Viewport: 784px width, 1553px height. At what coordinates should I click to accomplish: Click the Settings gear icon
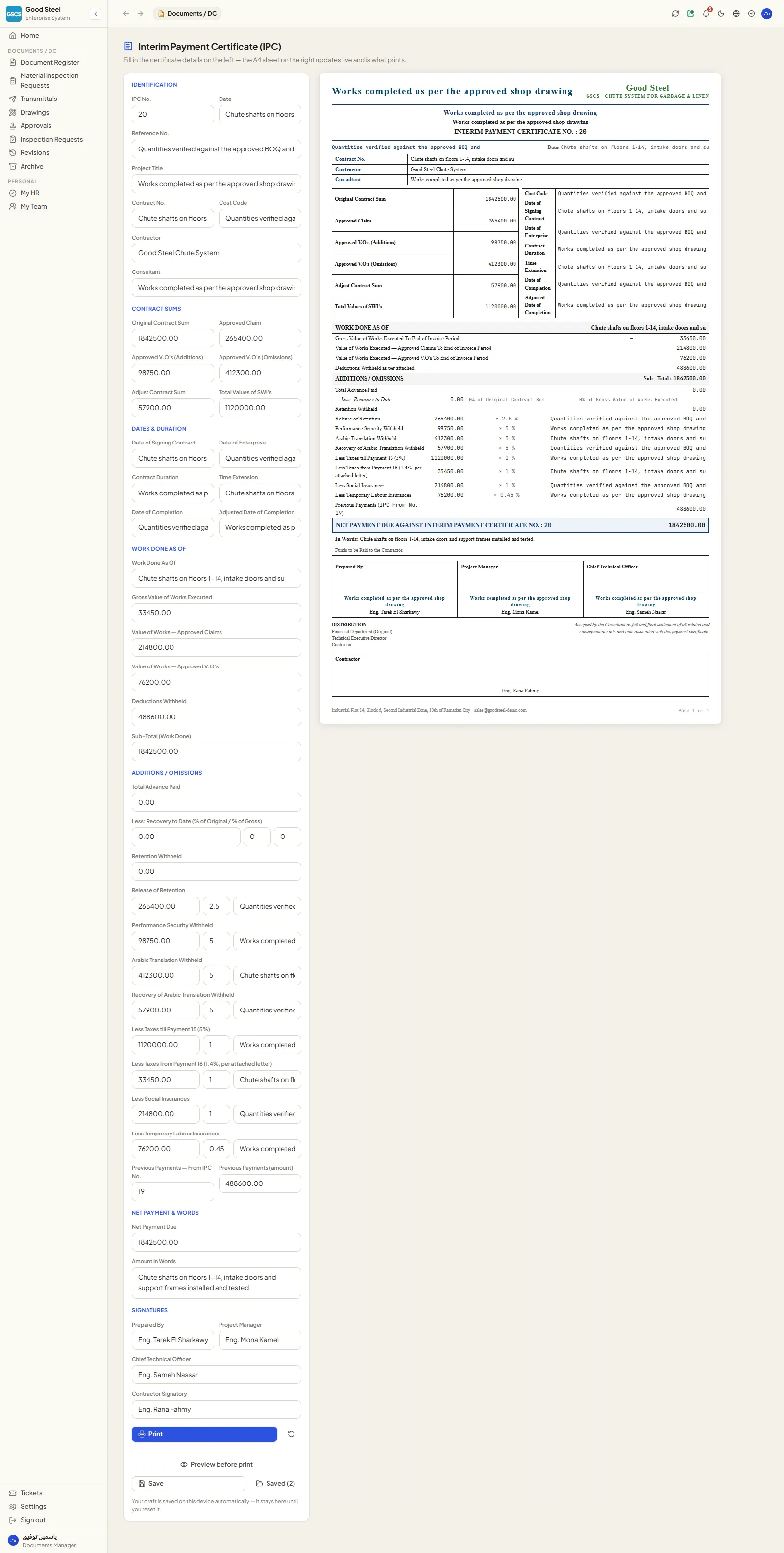(13, 1506)
